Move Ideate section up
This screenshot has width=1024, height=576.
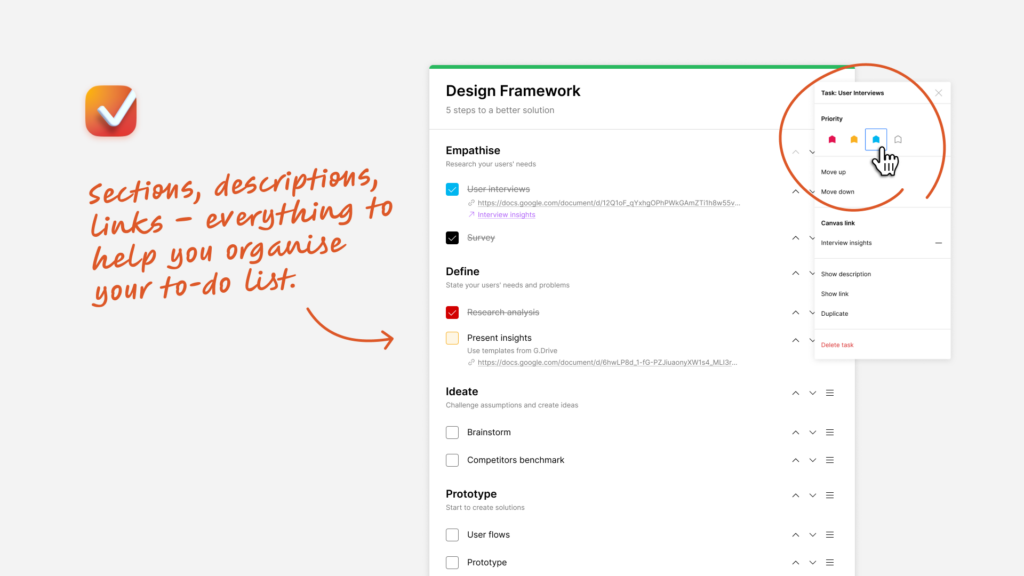(x=795, y=393)
